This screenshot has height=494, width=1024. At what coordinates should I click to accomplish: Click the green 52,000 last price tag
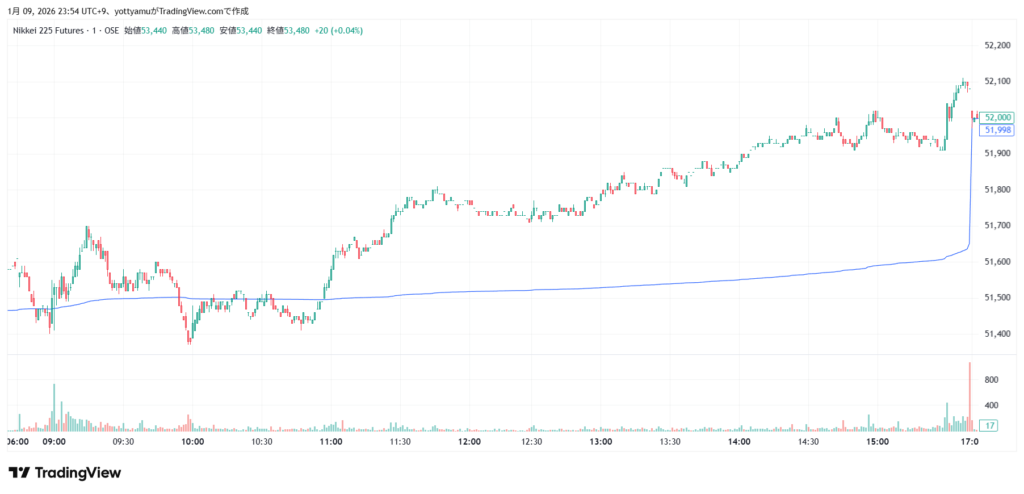coord(997,117)
